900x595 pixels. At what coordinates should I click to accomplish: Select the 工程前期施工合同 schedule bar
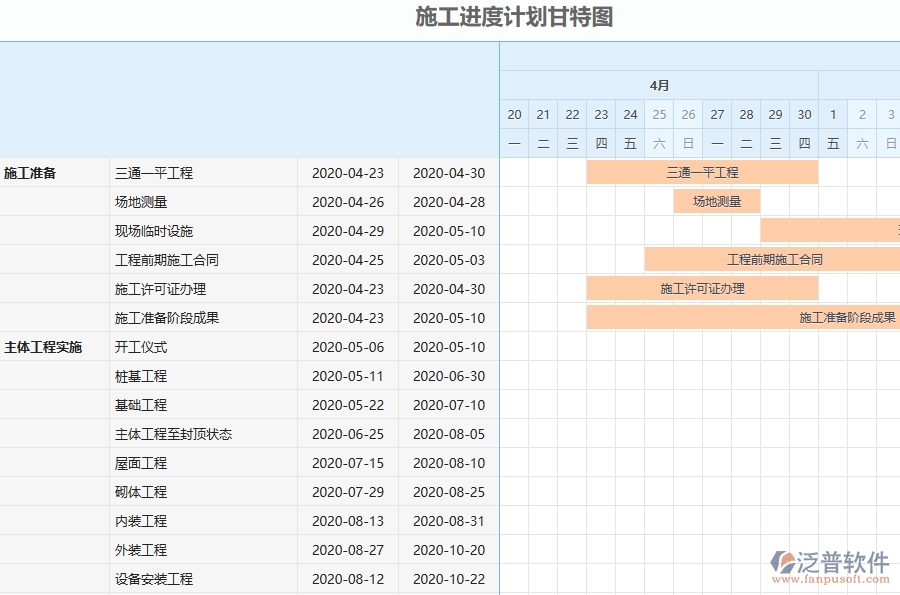click(774, 259)
